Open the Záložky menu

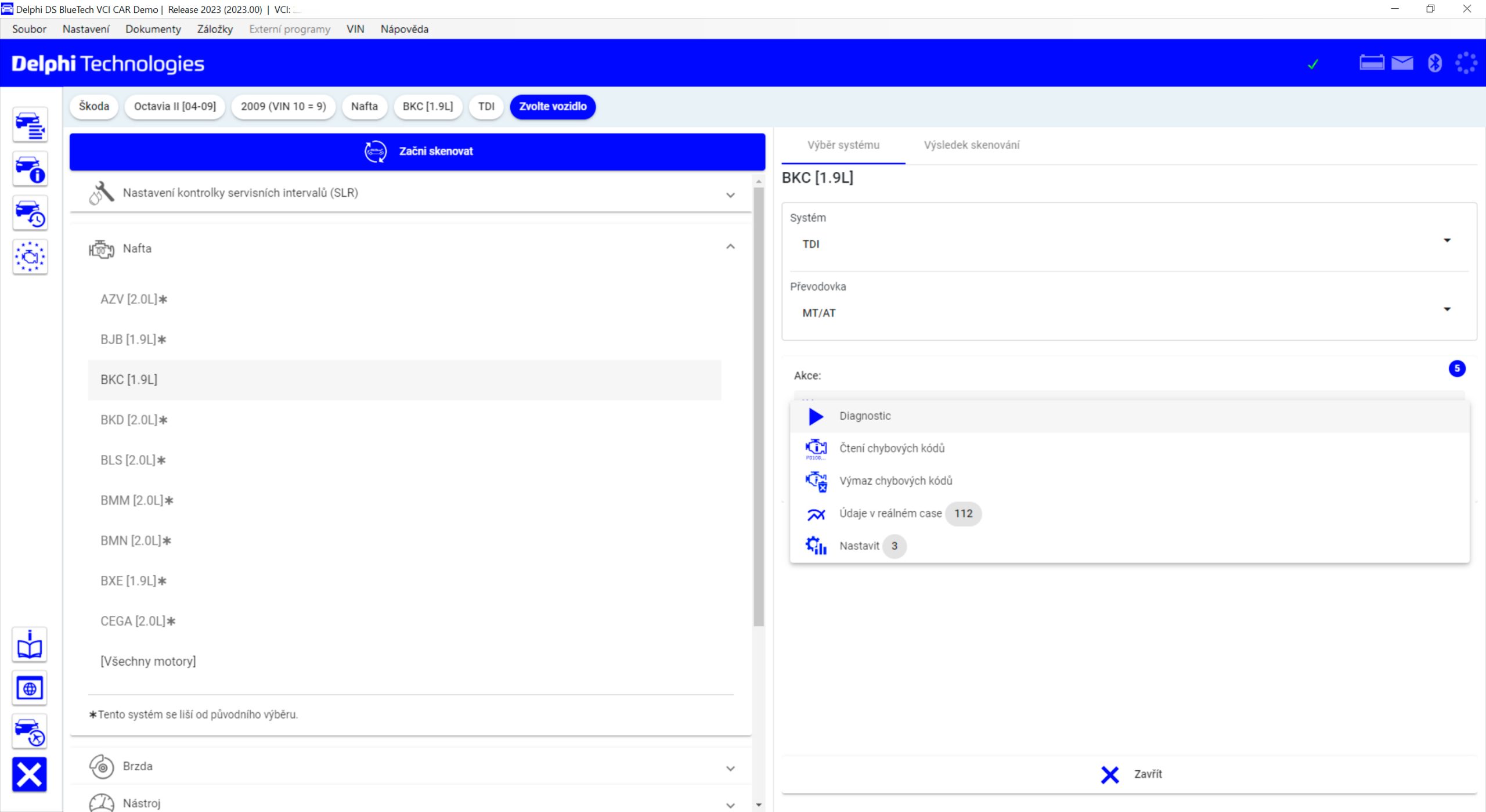click(x=215, y=29)
